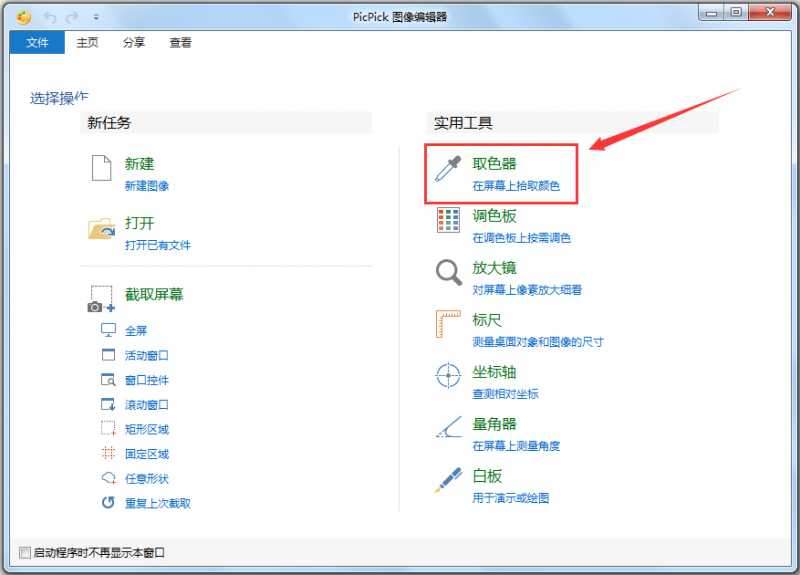Click the Protractor (量角器) icon
The image size is (800, 575).
(448, 428)
